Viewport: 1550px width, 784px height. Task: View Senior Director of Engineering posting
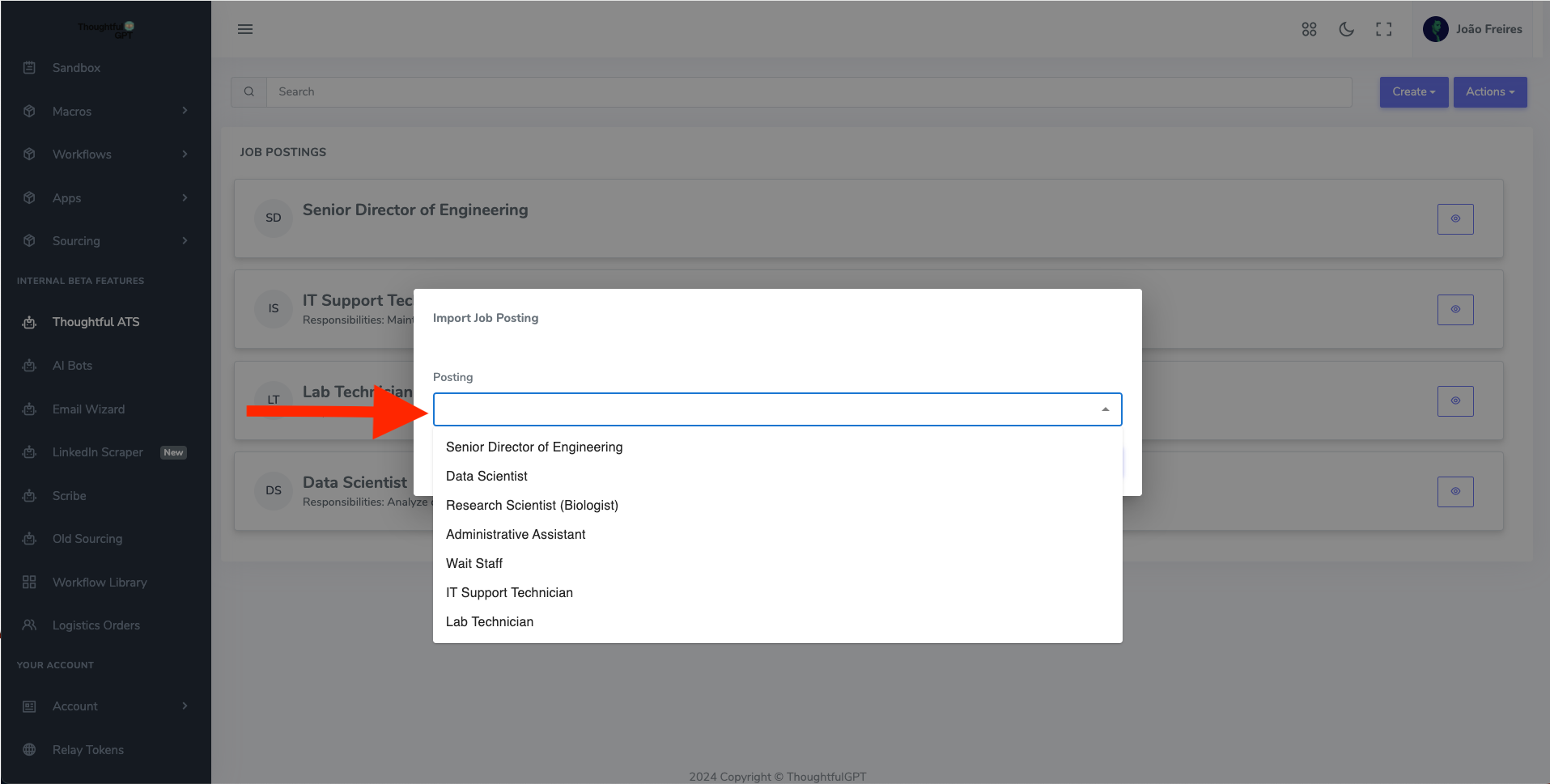[x=1454, y=219]
